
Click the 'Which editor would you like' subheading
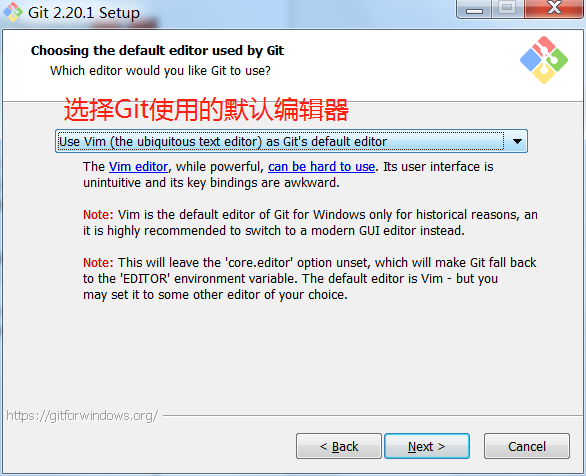point(160,71)
